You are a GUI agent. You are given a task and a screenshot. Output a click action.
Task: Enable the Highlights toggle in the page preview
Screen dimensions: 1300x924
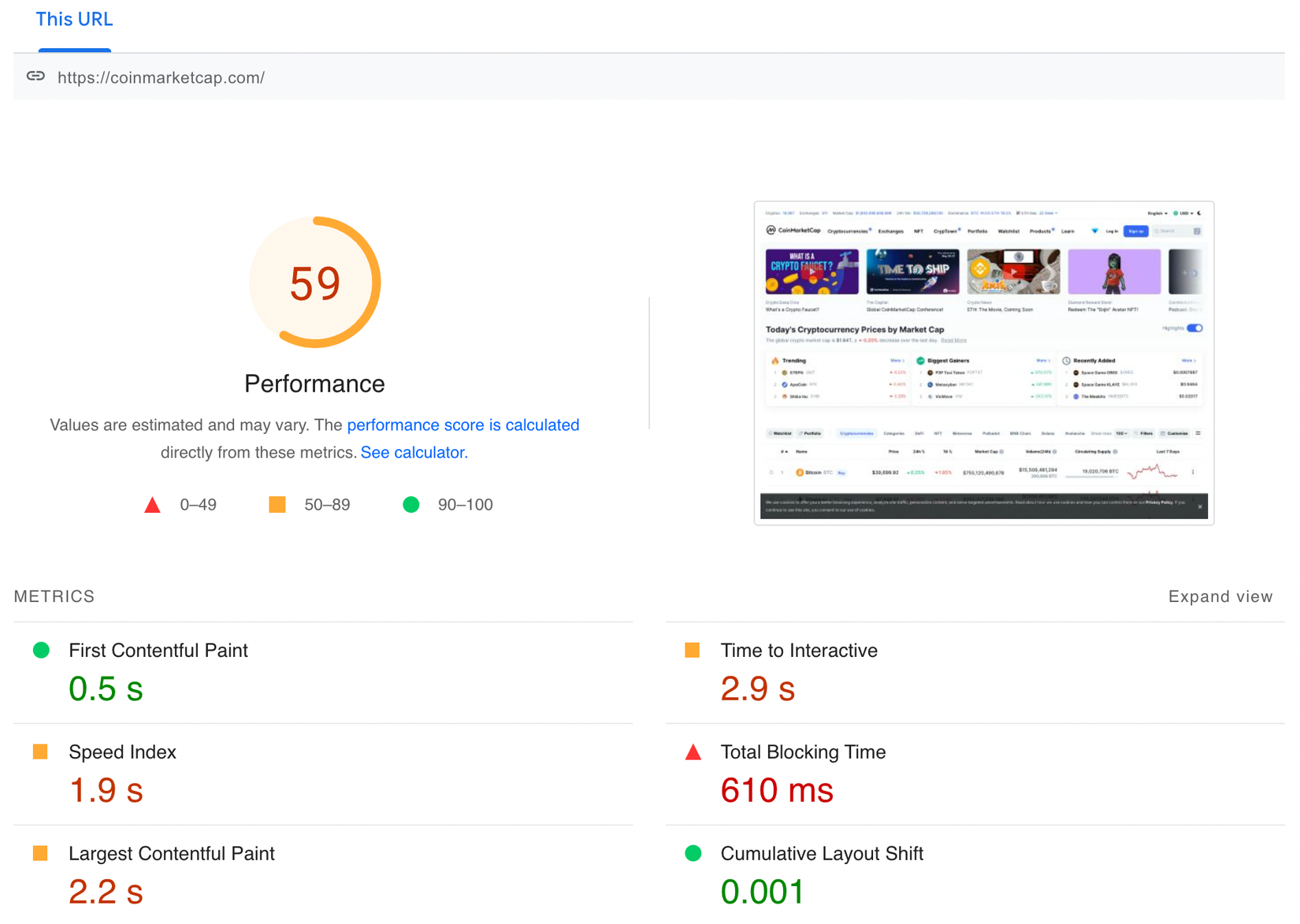tap(1195, 328)
